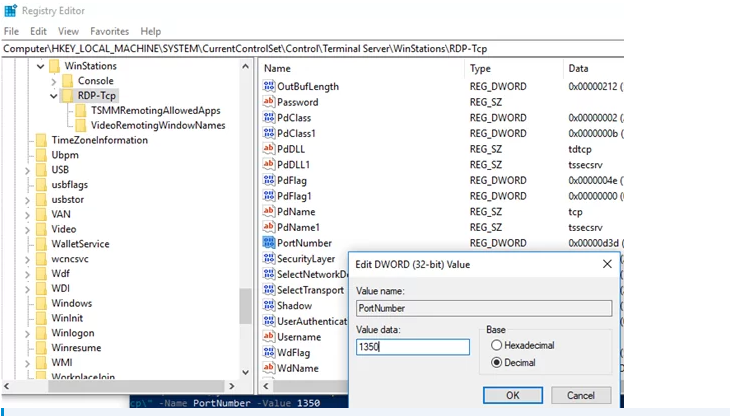Collapse the RDP-Tcp tree node
This screenshot has width=744, height=416.
click(54, 96)
